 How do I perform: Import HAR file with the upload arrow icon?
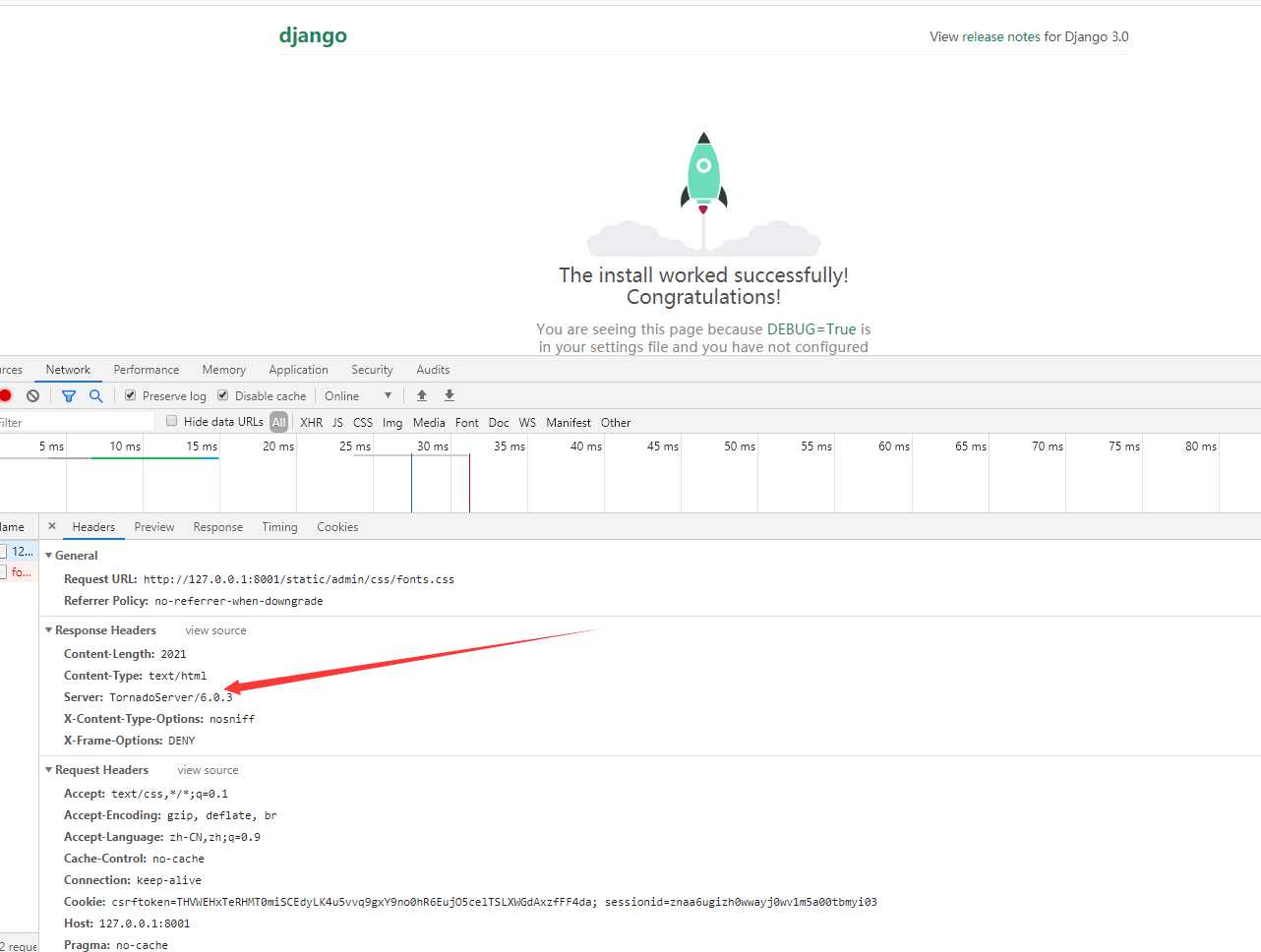pos(422,395)
